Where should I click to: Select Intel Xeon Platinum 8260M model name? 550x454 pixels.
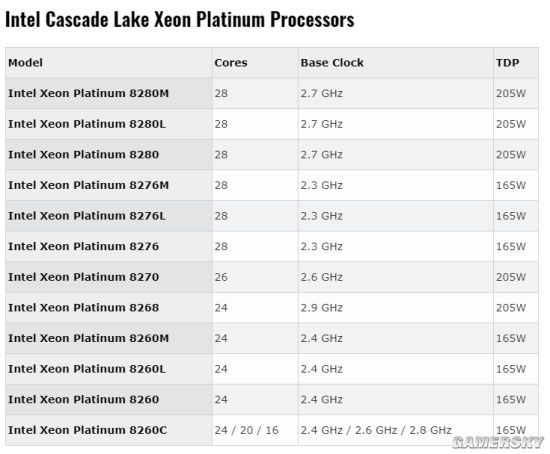(x=88, y=338)
